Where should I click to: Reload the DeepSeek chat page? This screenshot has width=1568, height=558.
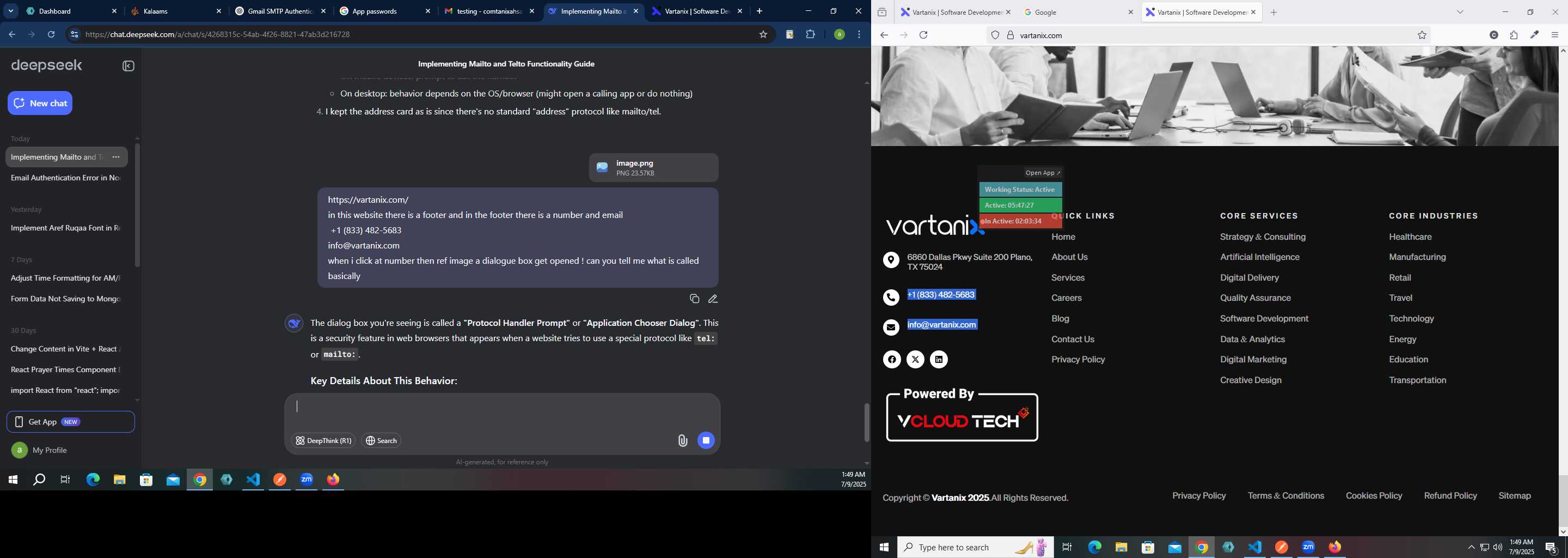click(x=51, y=35)
